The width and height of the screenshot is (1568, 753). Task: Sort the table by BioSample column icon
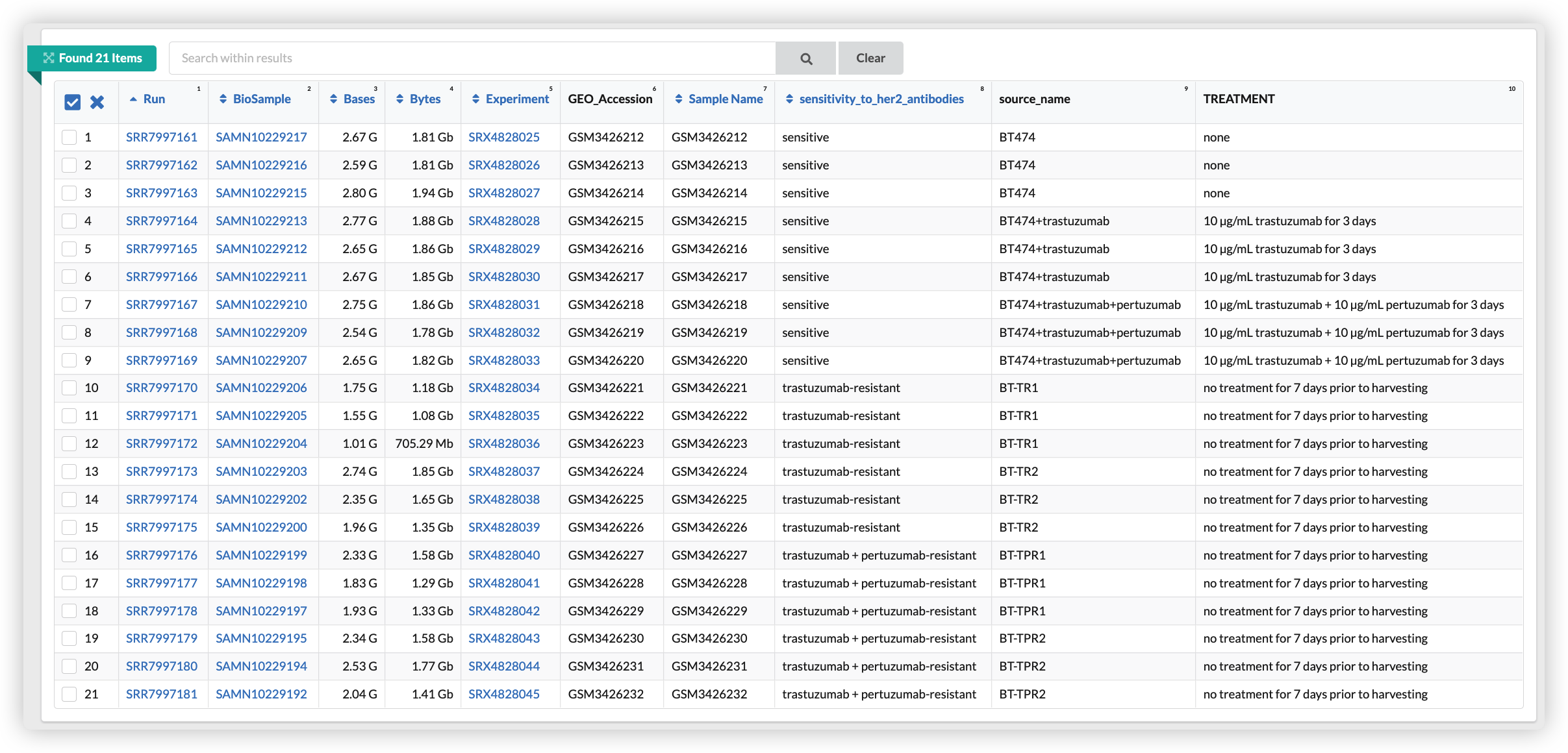click(x=223, y=99)
